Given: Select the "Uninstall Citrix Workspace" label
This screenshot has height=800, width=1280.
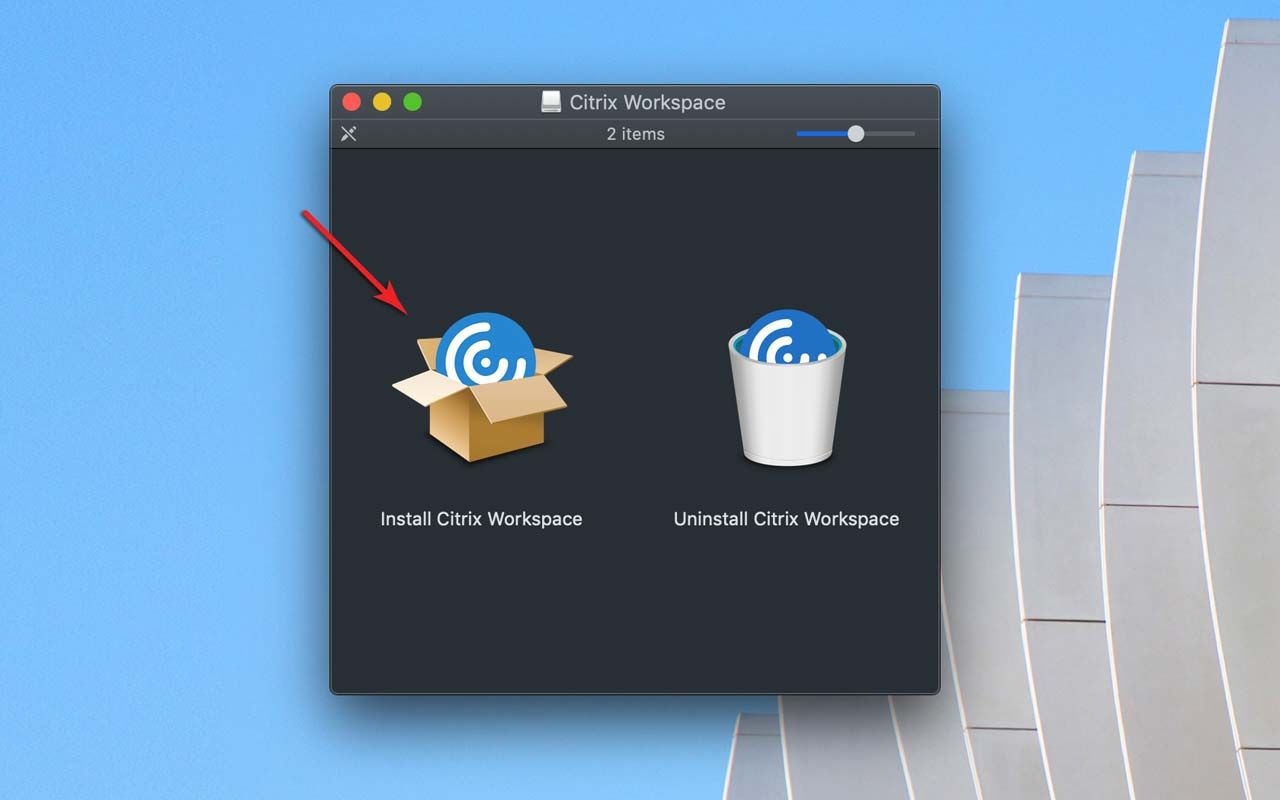Looking at the screenshot, I should click(786, 519).
